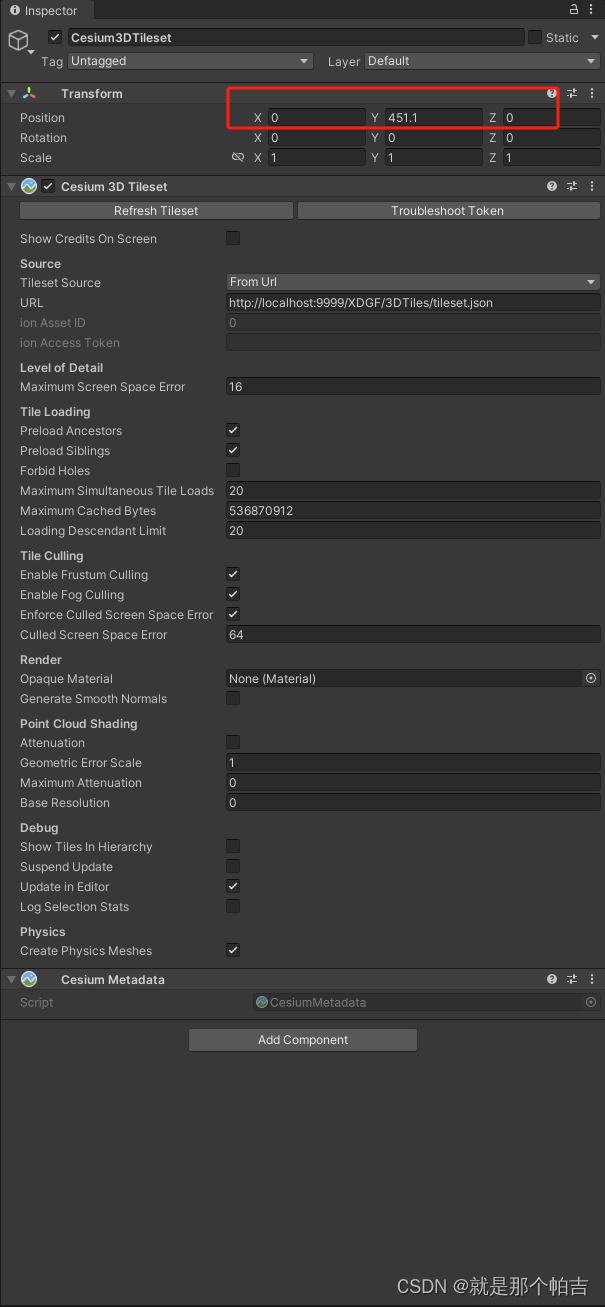Image resolution: width=605 pixels, height=1307 pixels.
Task: Click the Cesium 3D Tileset component icon
Action: [x=29, y=186]
